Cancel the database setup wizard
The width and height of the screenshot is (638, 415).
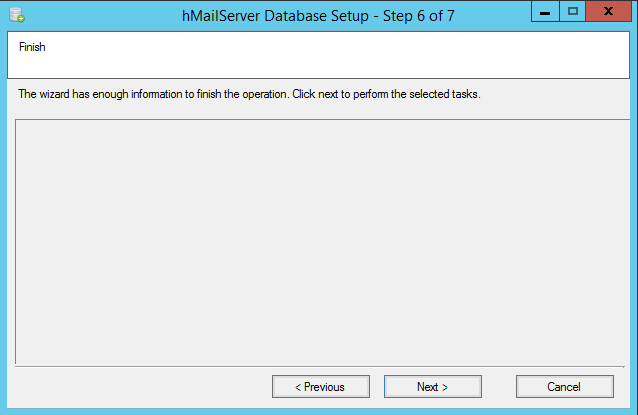point(564,387)
